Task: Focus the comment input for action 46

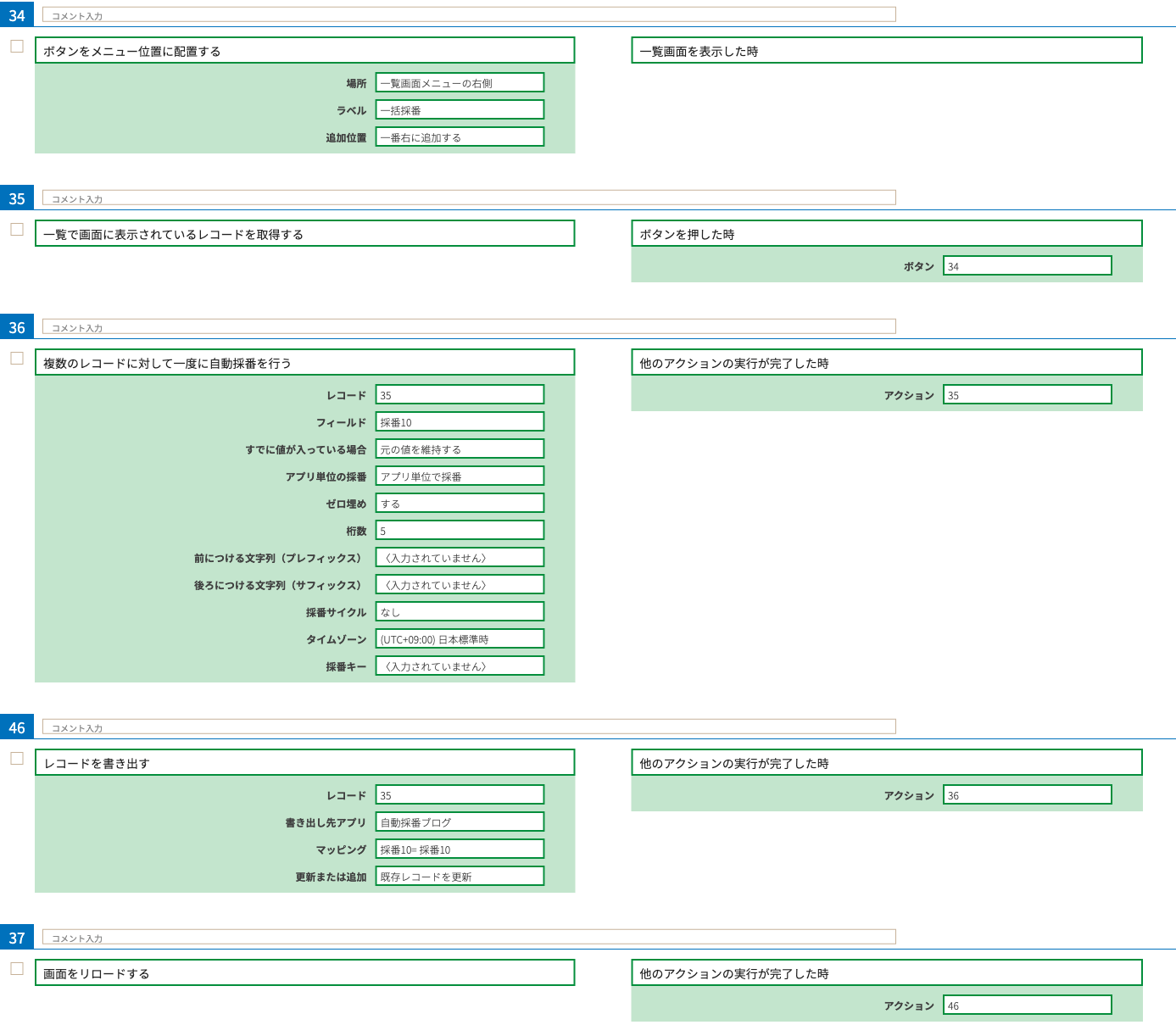Action: (469, 727)
